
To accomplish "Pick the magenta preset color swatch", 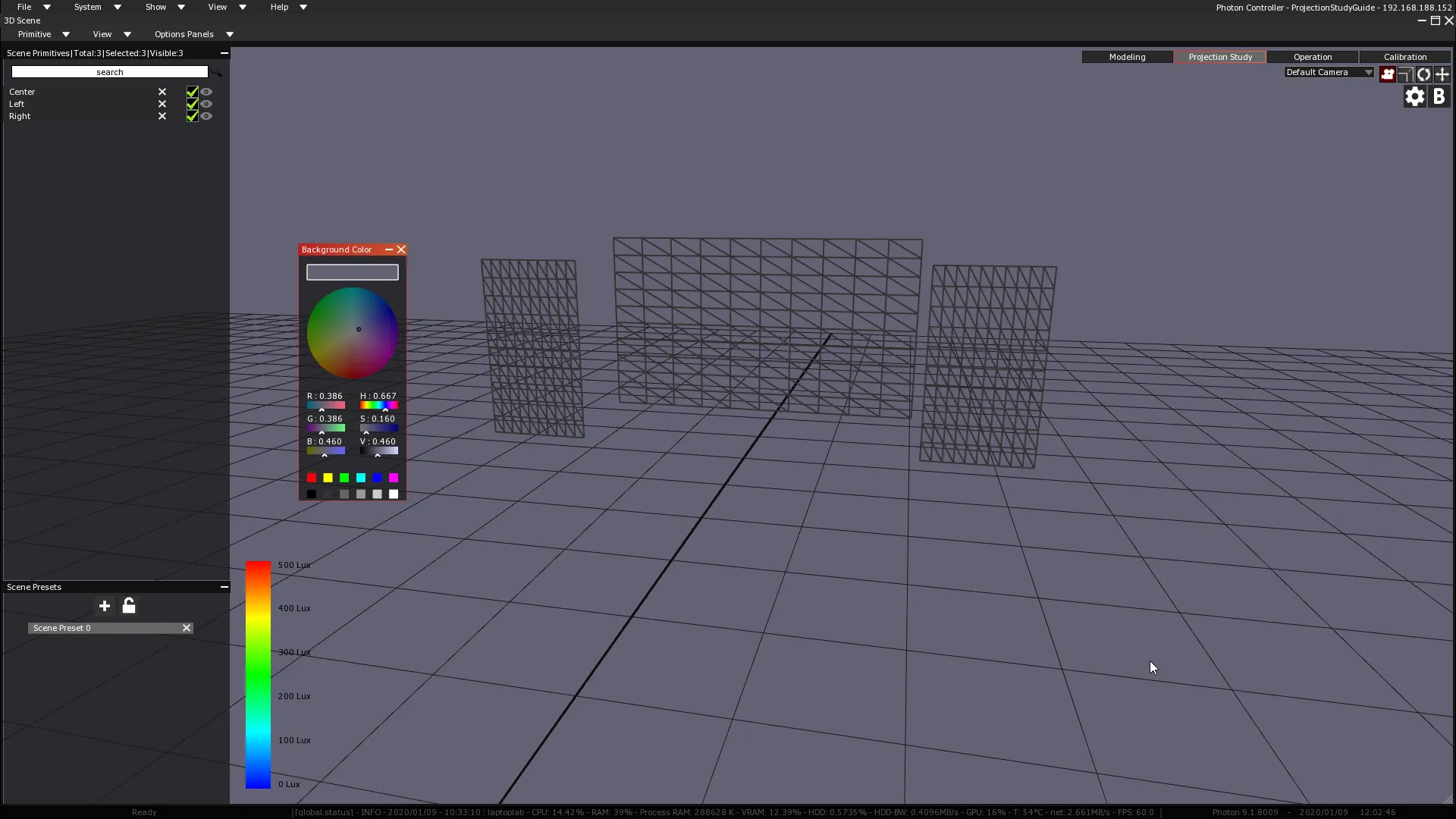I will tap(394, 478).
